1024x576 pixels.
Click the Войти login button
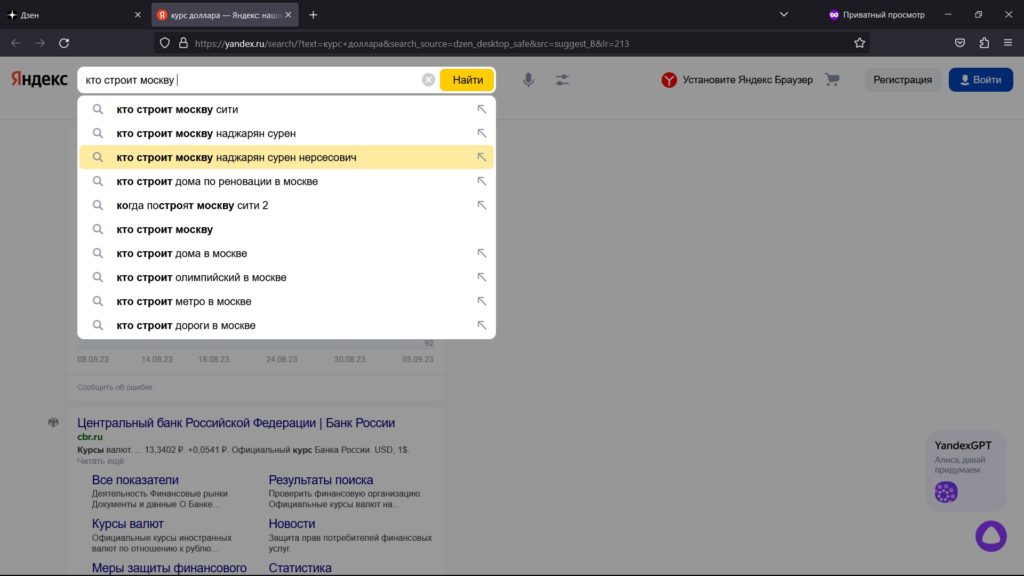pyautogui.click(x=980, y=80)
